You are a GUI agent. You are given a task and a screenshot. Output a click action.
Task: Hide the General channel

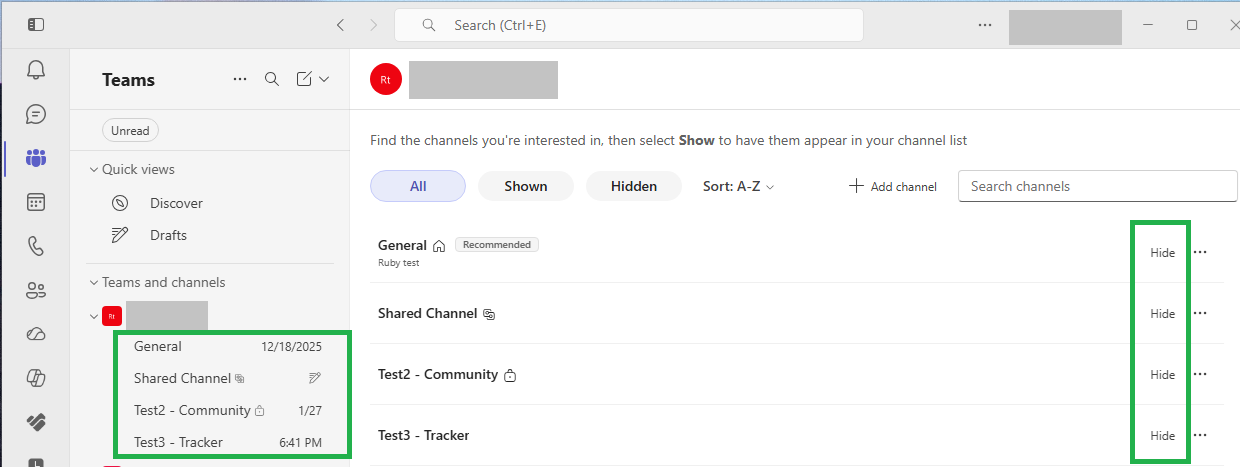tap(1162, 253)
